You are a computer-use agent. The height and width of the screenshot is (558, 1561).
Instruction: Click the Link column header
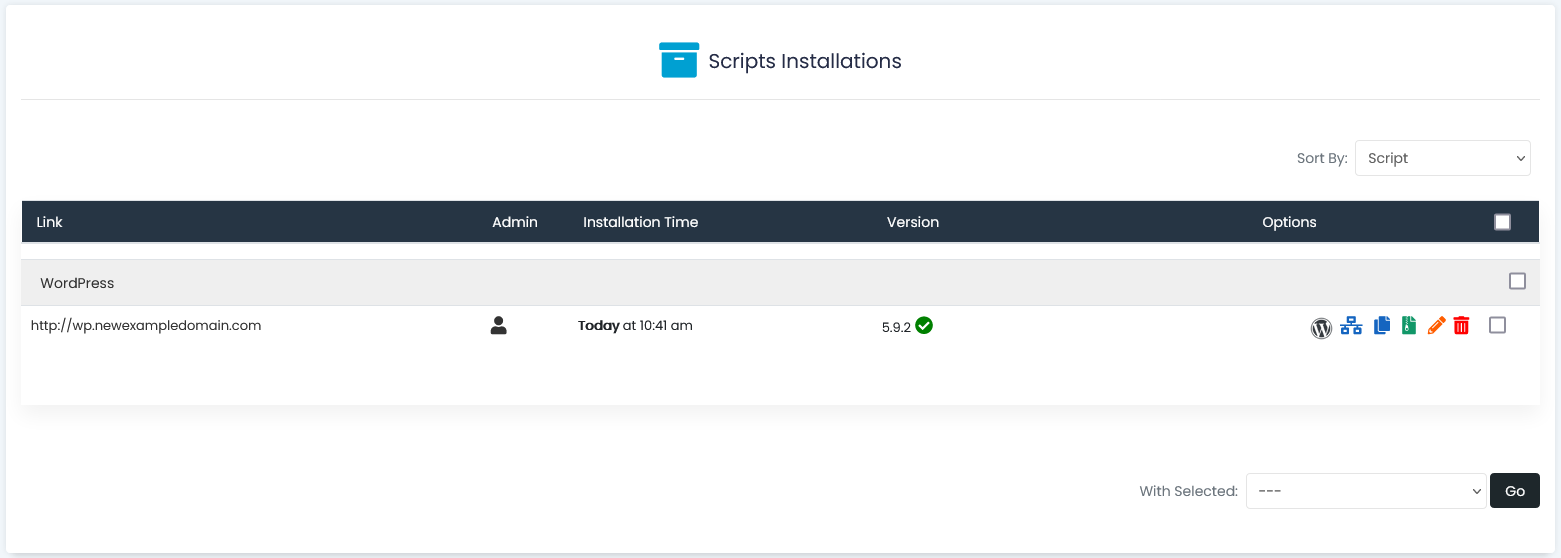(x=49, y=222)
